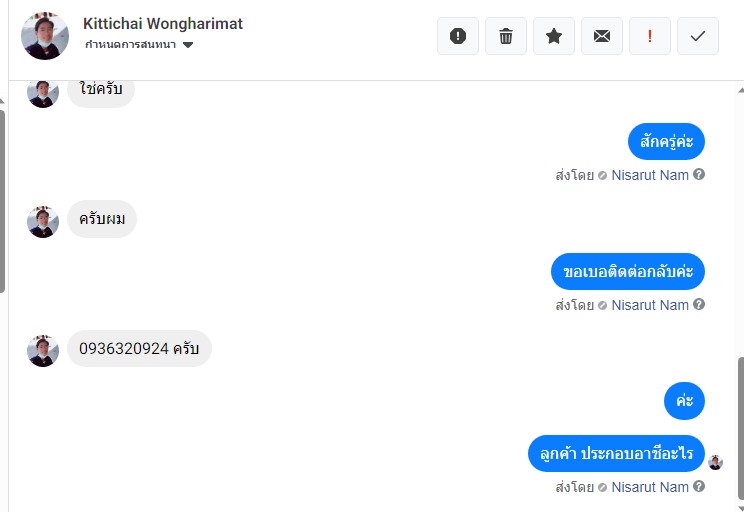Click the help icon under the last message
Screen dimensions: 744x512
(x=698, y=486)
